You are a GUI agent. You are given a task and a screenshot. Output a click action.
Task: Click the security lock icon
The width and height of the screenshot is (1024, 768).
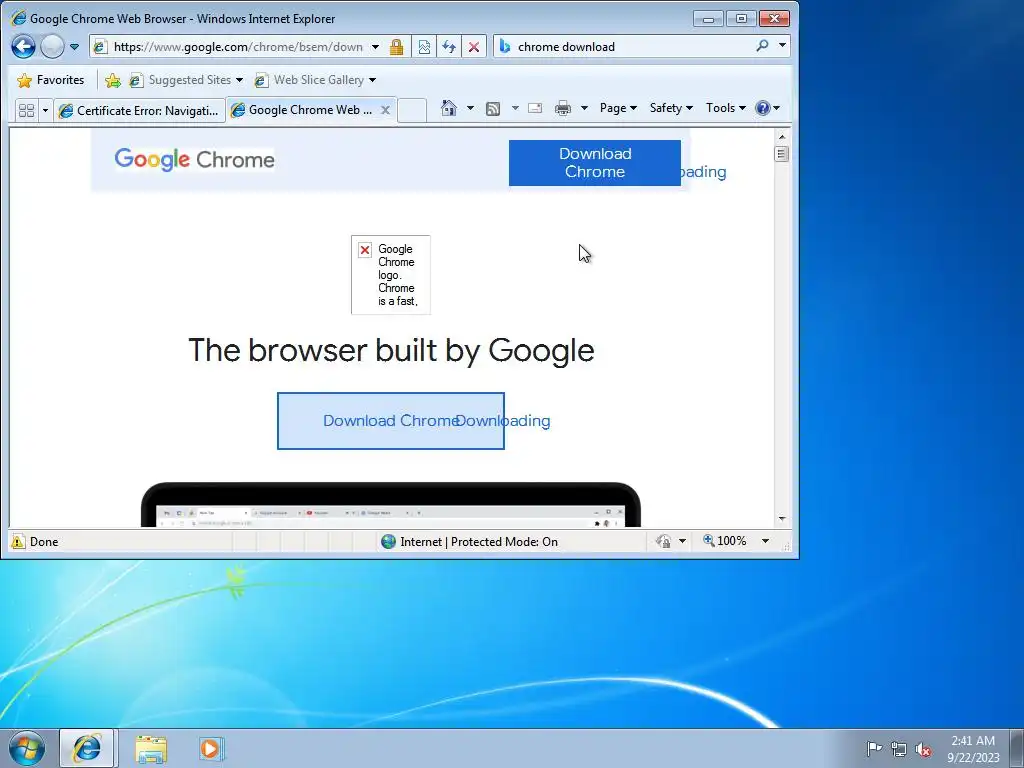[396, 47]
